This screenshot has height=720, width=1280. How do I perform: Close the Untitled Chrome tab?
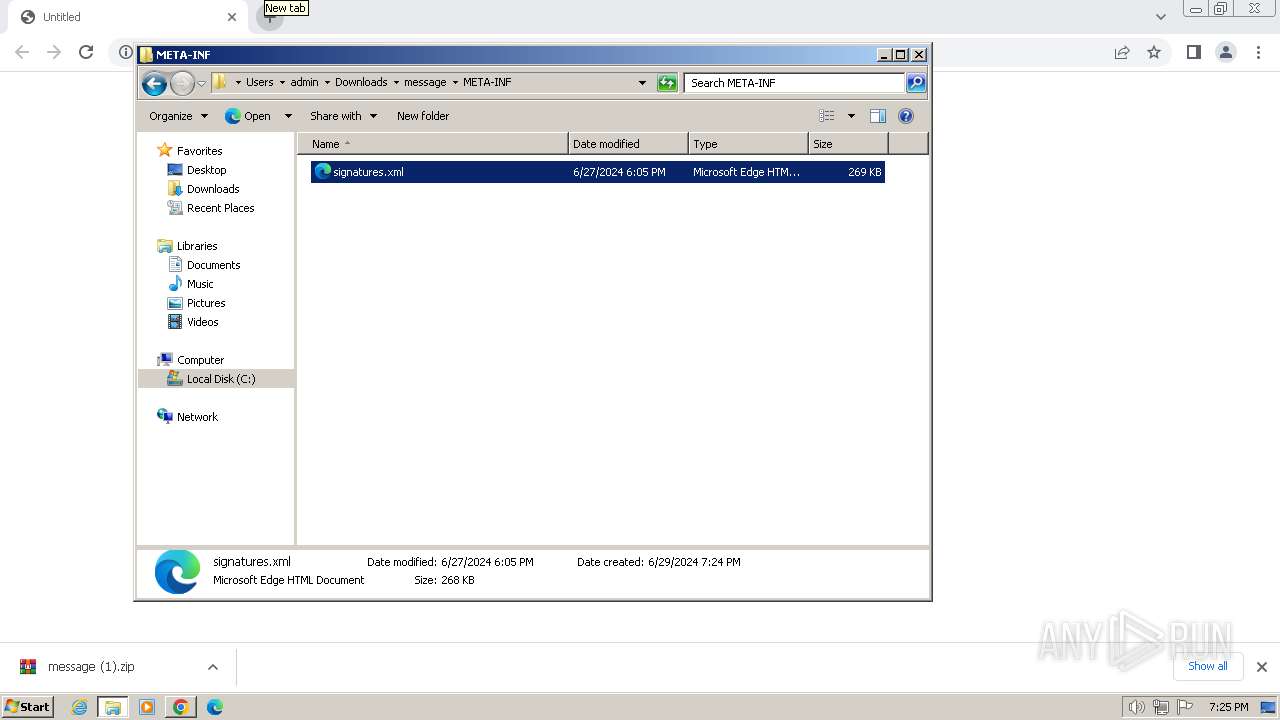point(232,17)
